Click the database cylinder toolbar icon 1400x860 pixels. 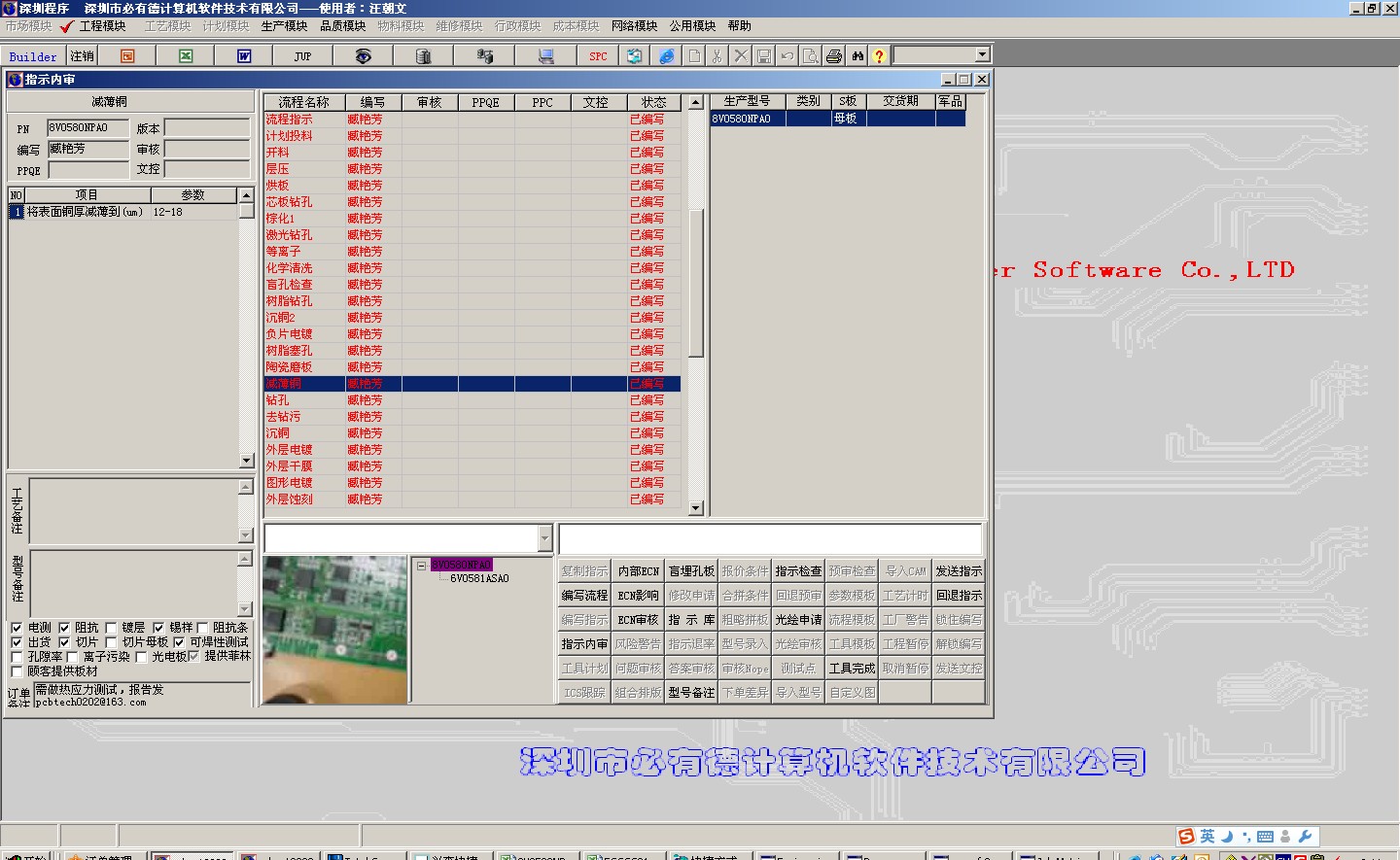pyautogui.click(x=423, y=56)
